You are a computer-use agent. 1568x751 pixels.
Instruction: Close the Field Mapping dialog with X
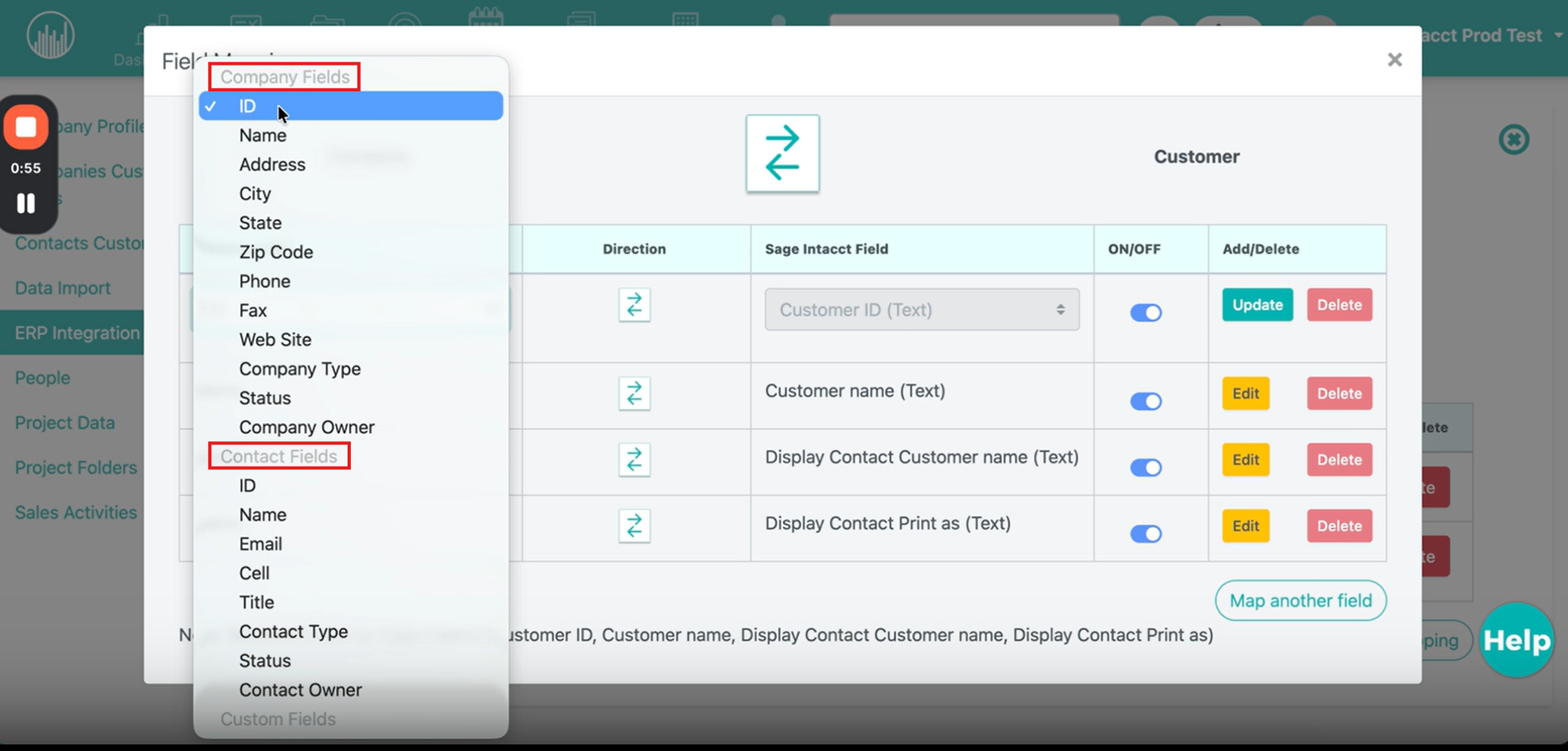(x=1394, y=60)
